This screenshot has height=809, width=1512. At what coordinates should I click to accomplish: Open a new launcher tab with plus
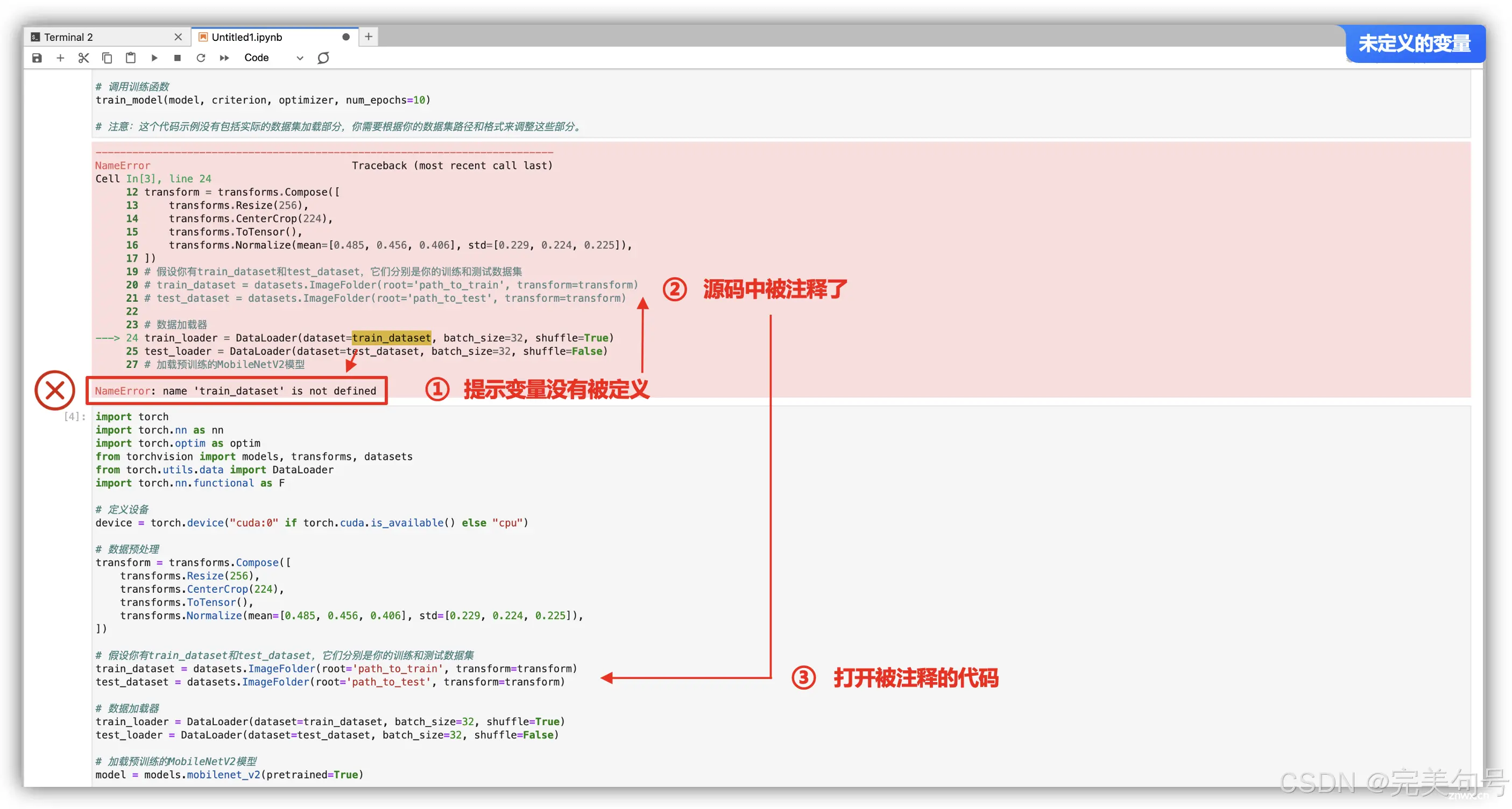pos(369,37)
